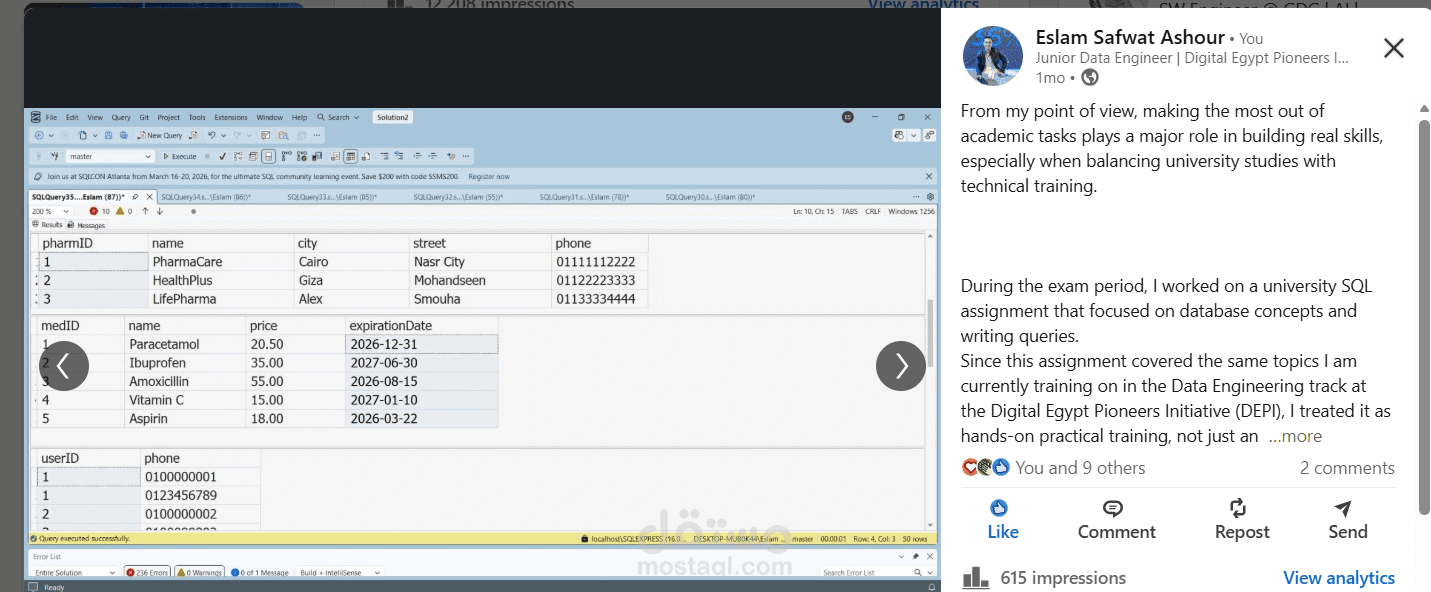This screenshot has height=592, width=1431.
Task: Close the SQLQuery35 tab
Action: click(149, 197)
